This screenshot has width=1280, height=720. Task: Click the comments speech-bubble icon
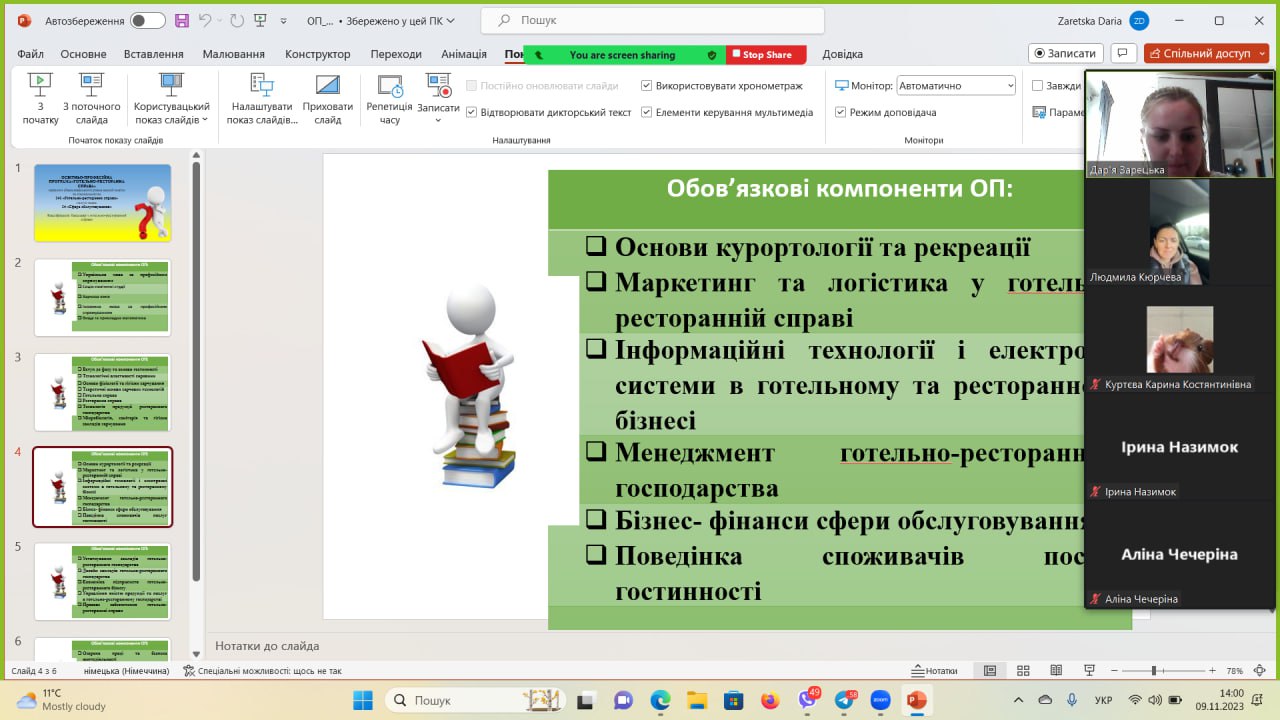tap(1123, 53)
